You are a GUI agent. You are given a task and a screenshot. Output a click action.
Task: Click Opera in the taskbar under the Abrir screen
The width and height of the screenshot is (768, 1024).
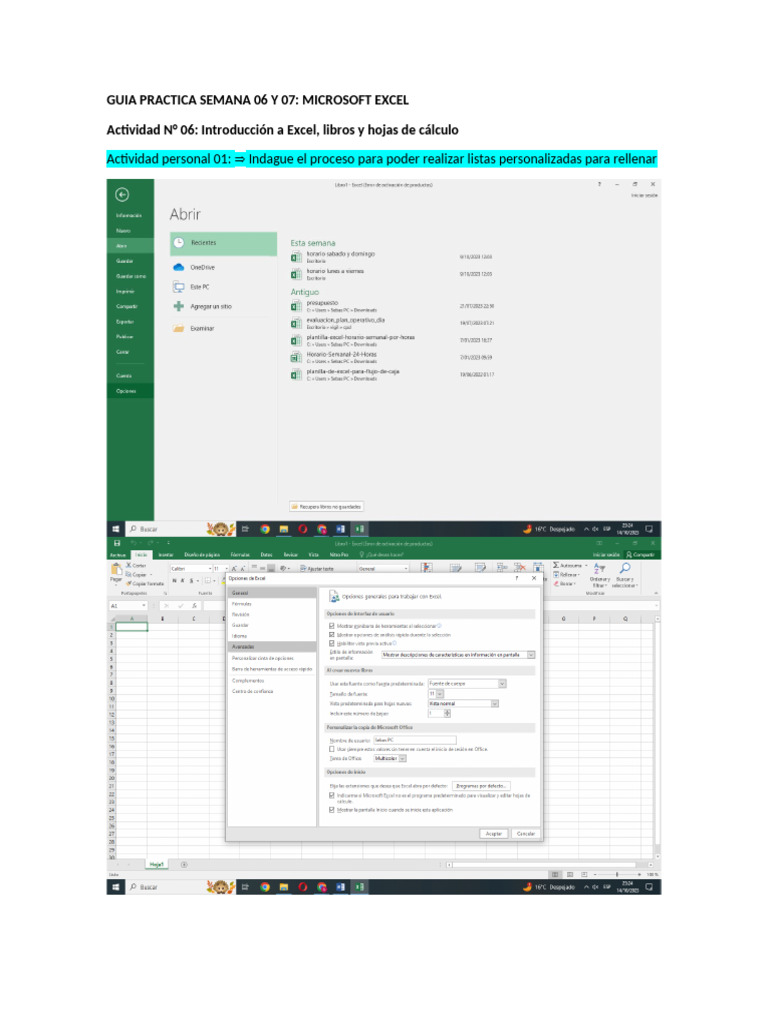(303, 529)
